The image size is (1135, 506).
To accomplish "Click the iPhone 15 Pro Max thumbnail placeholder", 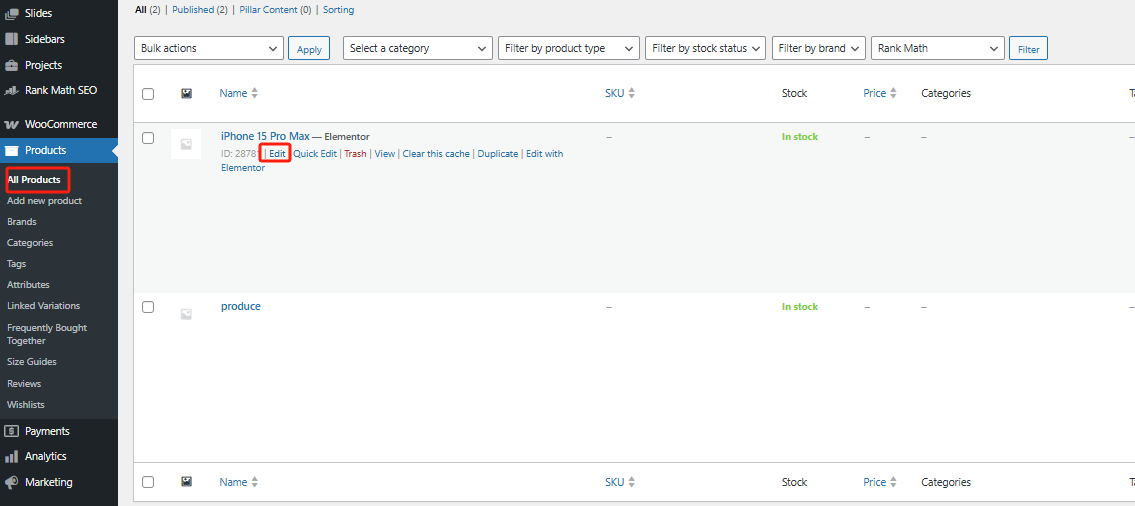I will tap(186, 144).
